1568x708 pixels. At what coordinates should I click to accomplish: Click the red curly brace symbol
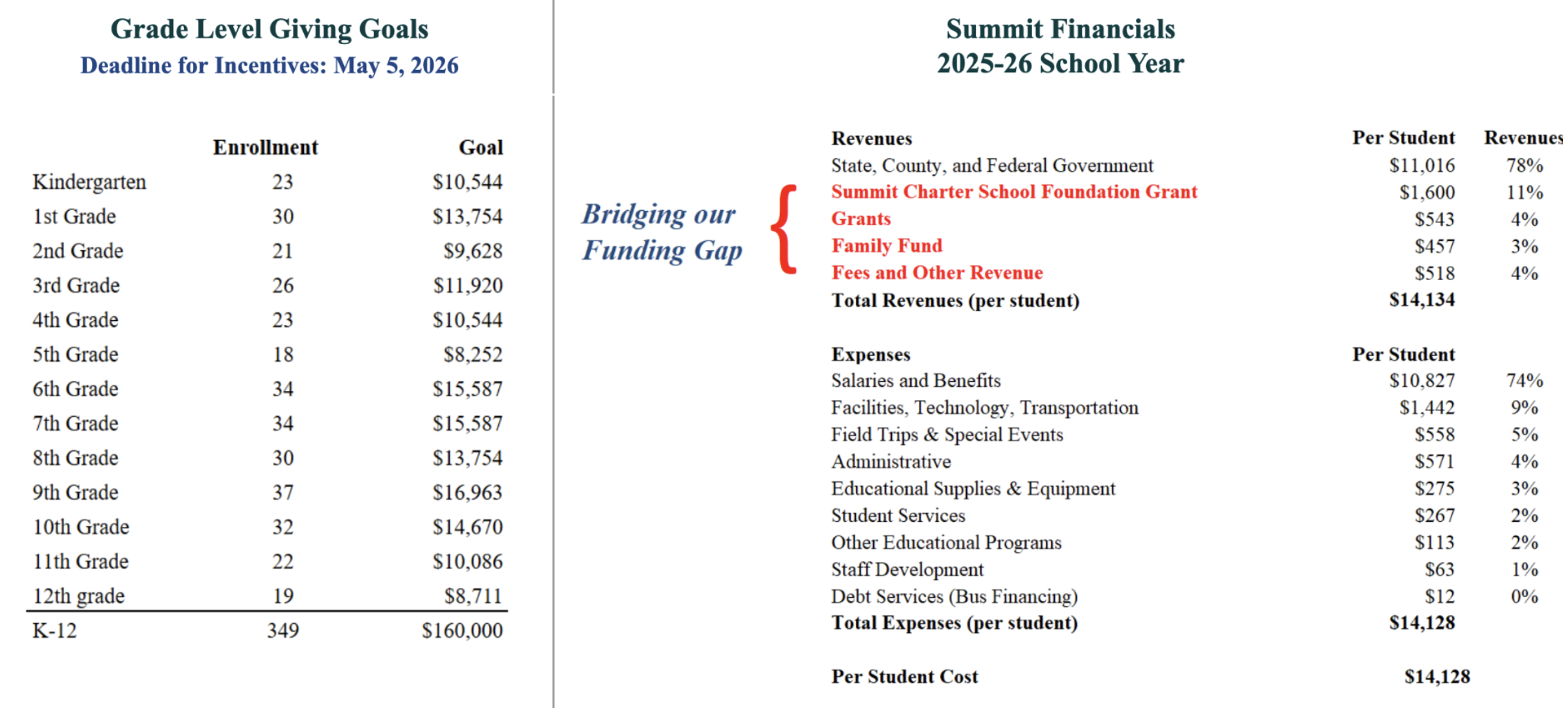(784, 230)
